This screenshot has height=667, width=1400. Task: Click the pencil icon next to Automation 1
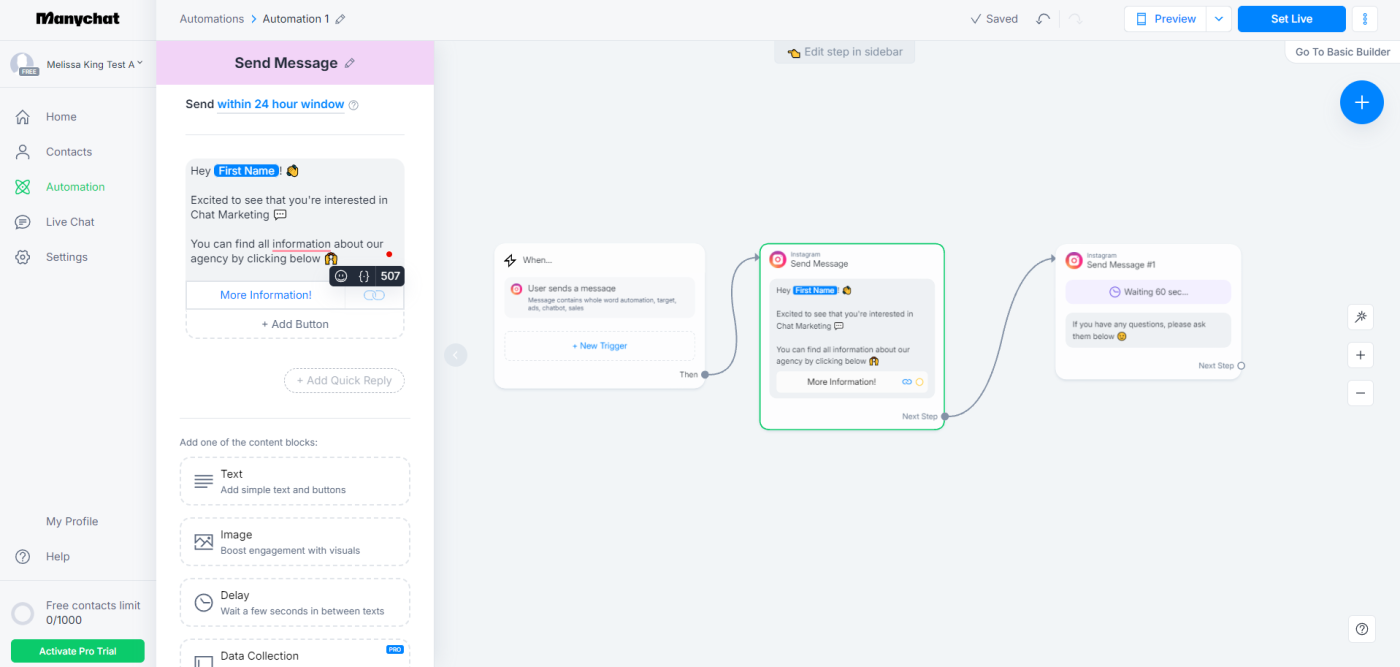coord(341,19)
